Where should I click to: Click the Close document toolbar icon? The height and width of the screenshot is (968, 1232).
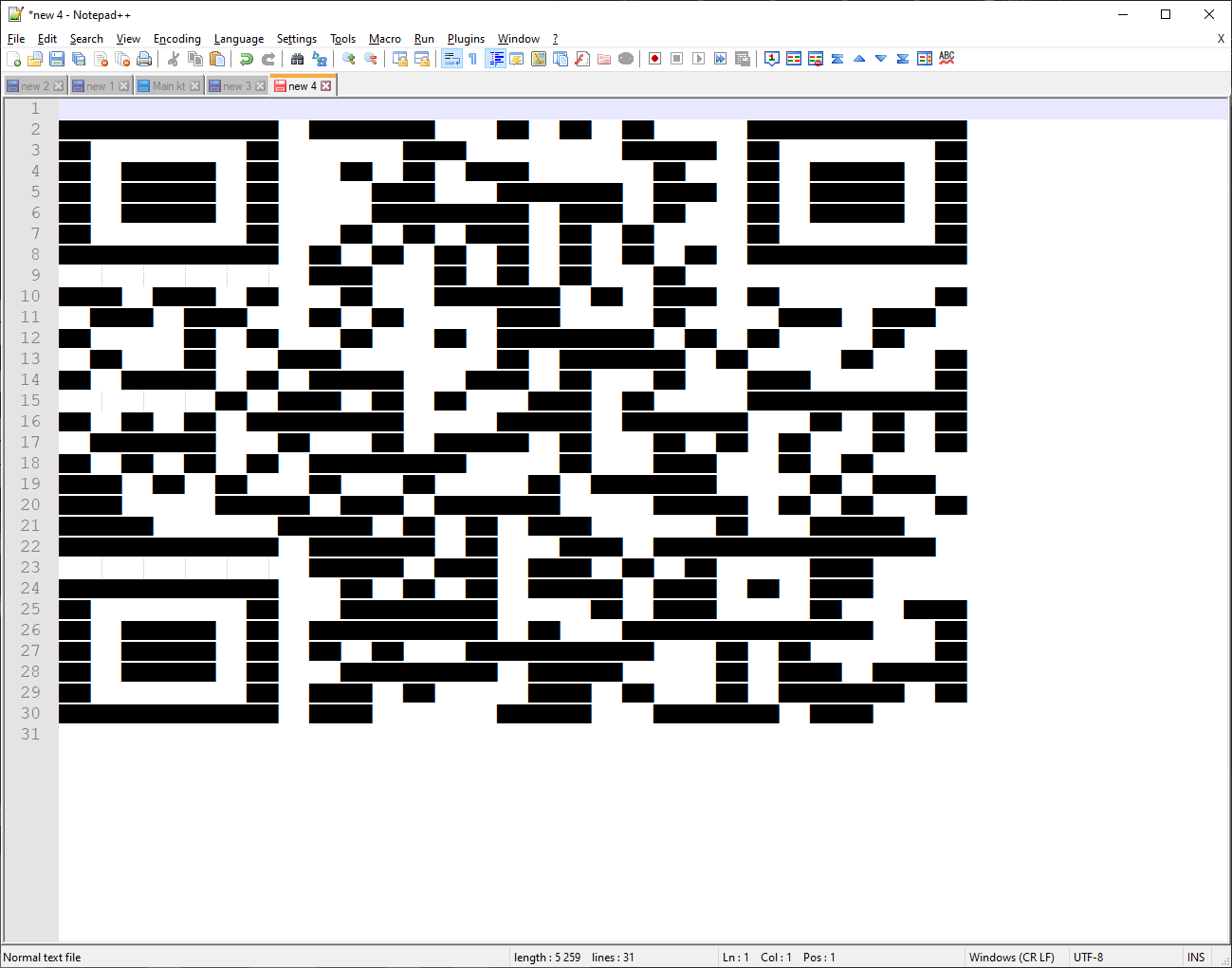pos(101,59)
